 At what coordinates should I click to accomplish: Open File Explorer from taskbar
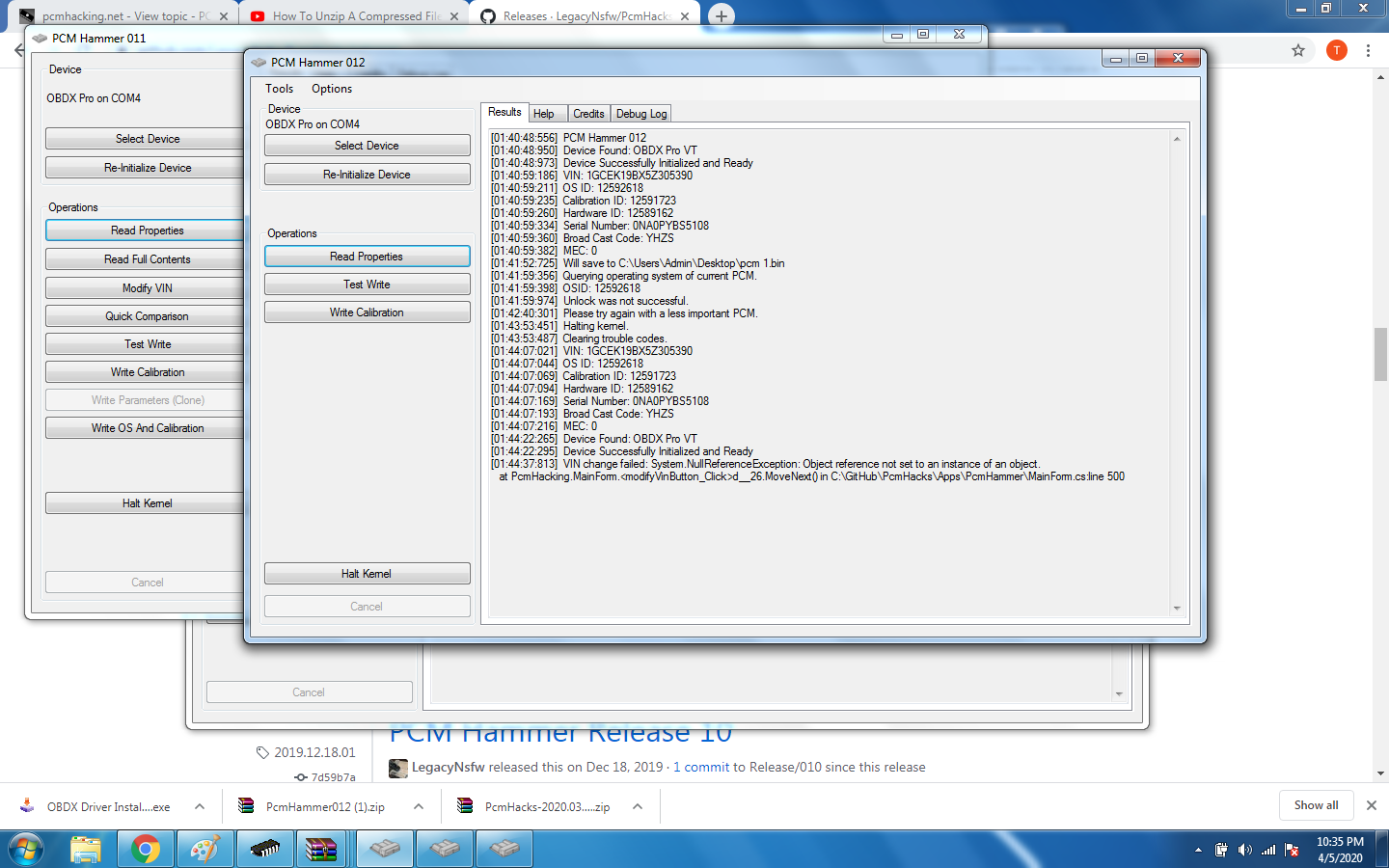[86, 849]
